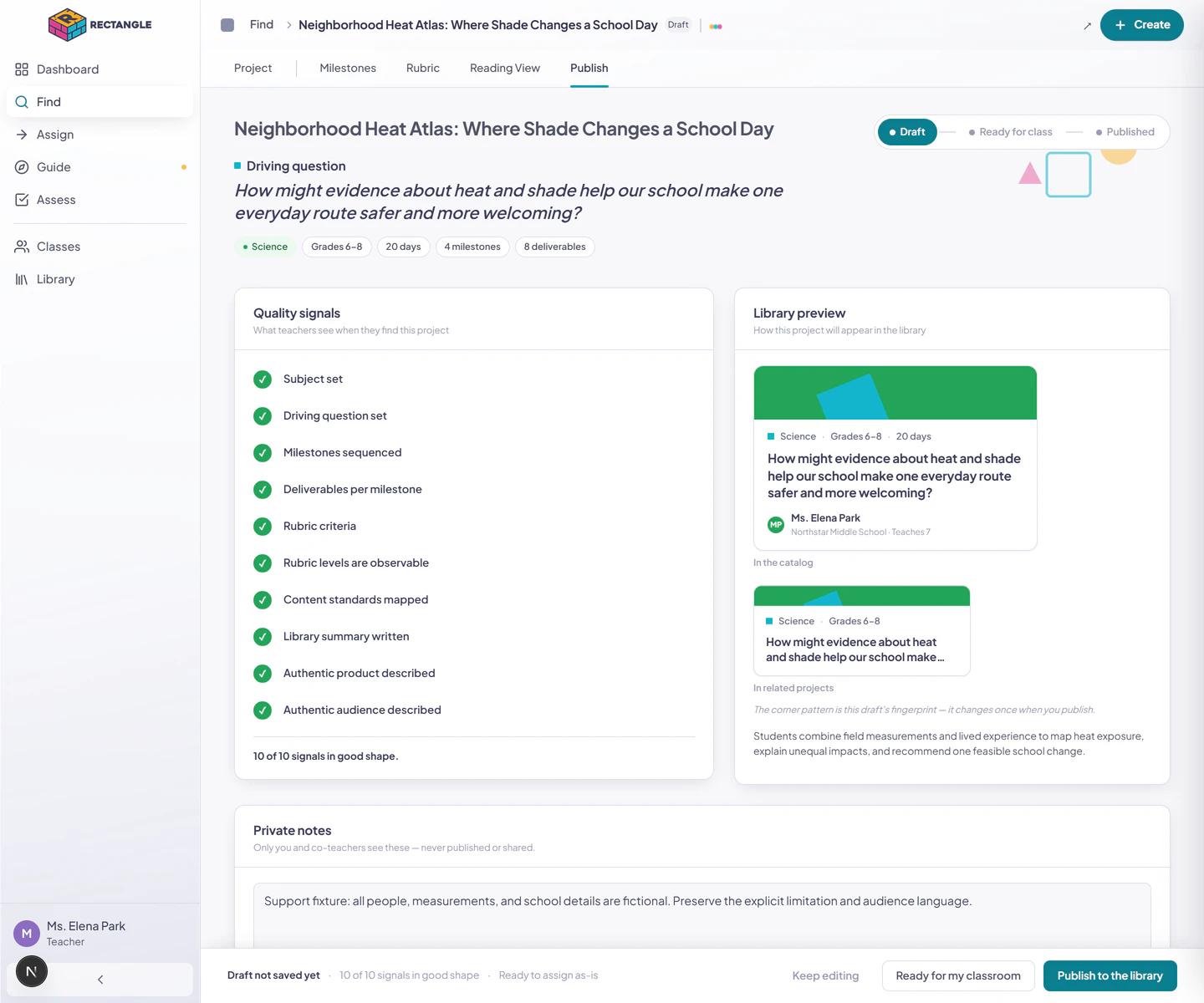This screenshot has width=1204, height=1003.
Task: Click the purple M user avatar
Action: coord(27,934)
